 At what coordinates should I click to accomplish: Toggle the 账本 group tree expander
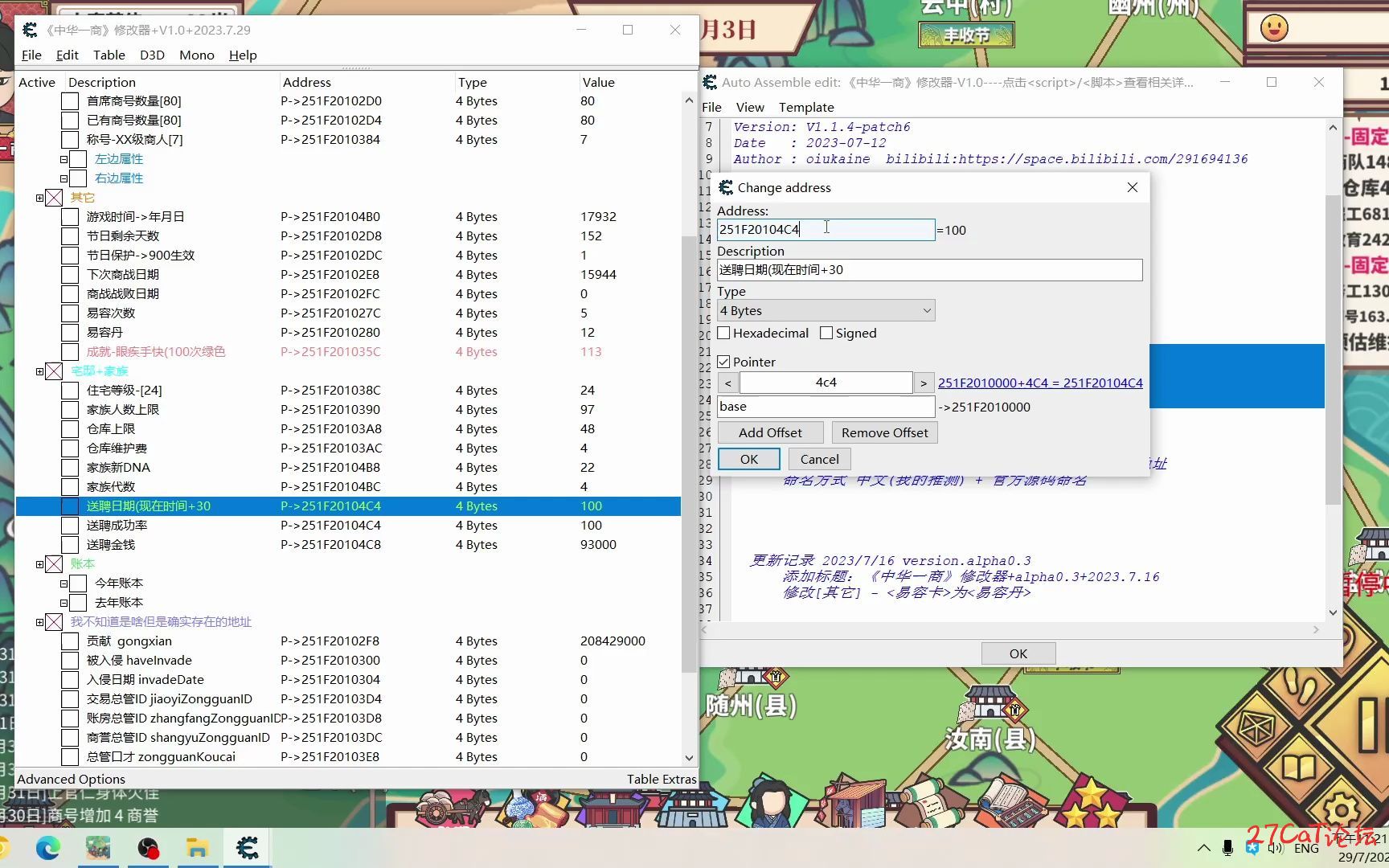tap(39, 564)
